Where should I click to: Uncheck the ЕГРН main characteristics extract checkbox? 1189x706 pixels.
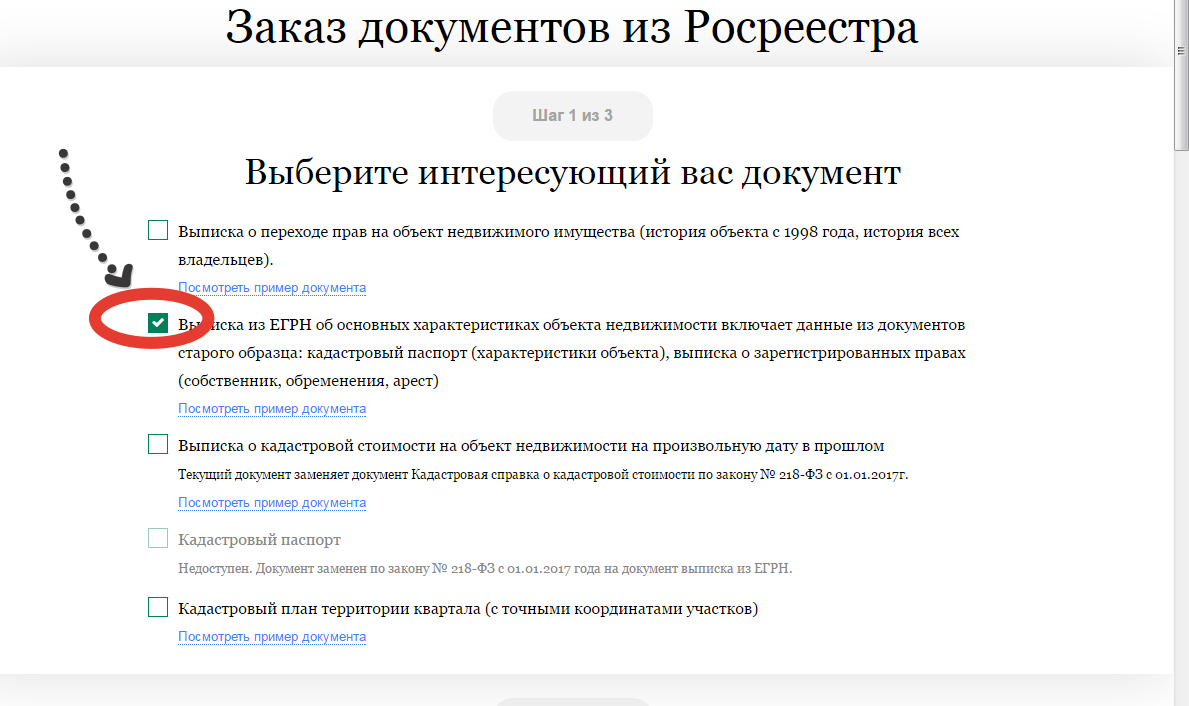(x=158, y=323)
